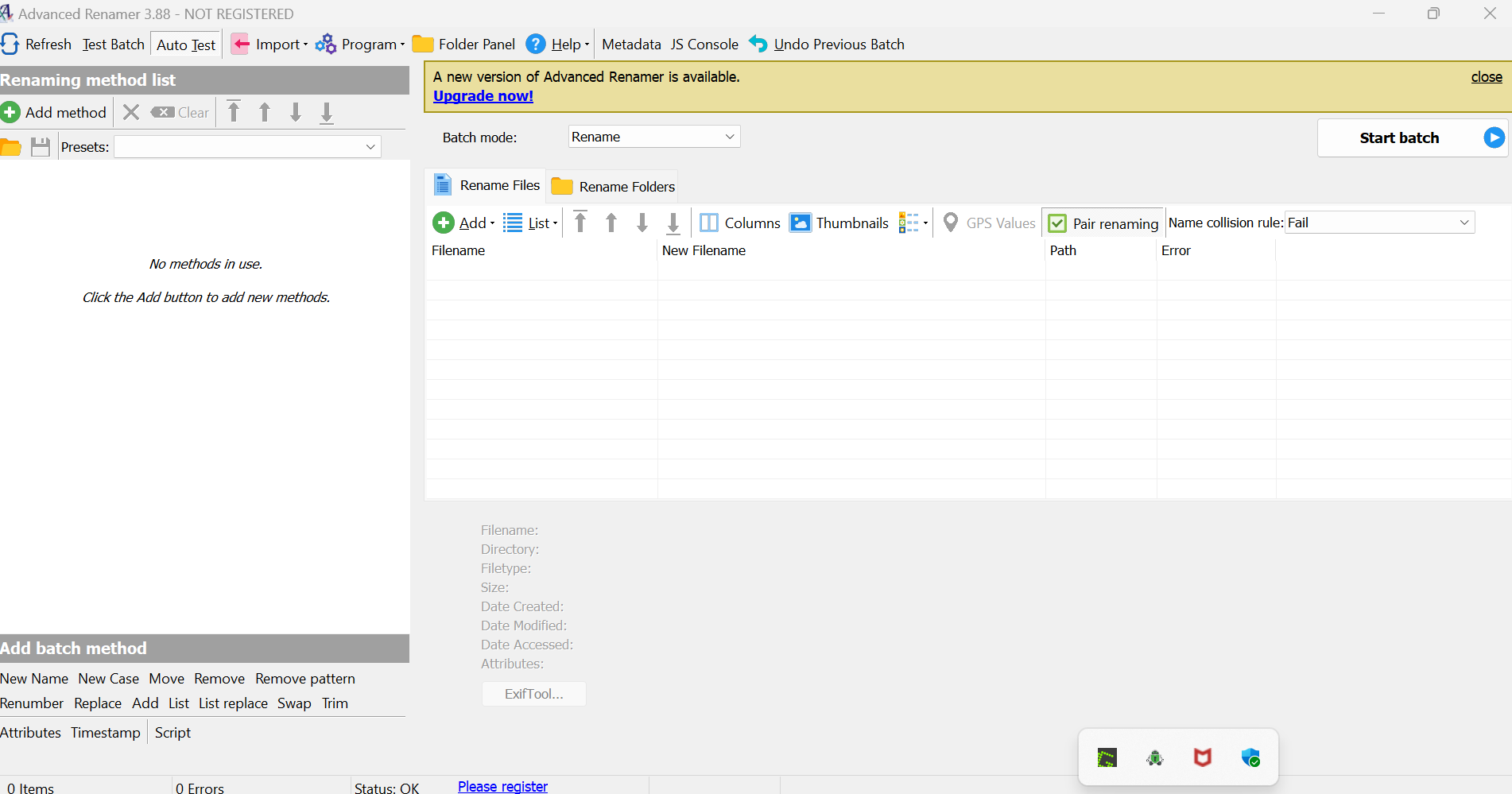Image resolution: width=1512 pixels, height=794 pixels.
Task: Open the Folder Panel
Action: pyautogui.click(x=463, y=45)
